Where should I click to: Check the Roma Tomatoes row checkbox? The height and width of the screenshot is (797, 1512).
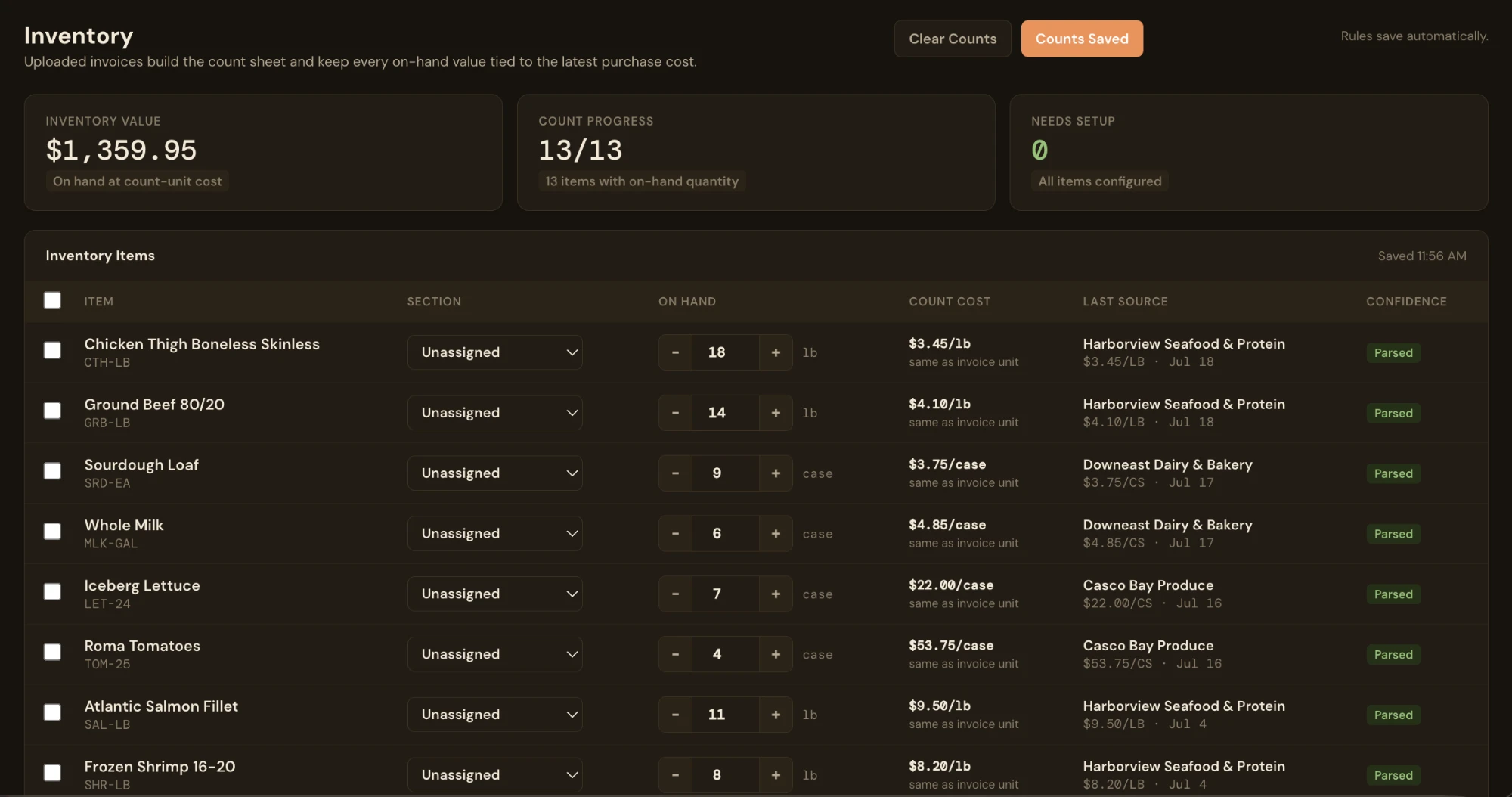pyautogui.click(x=52, y=652)
